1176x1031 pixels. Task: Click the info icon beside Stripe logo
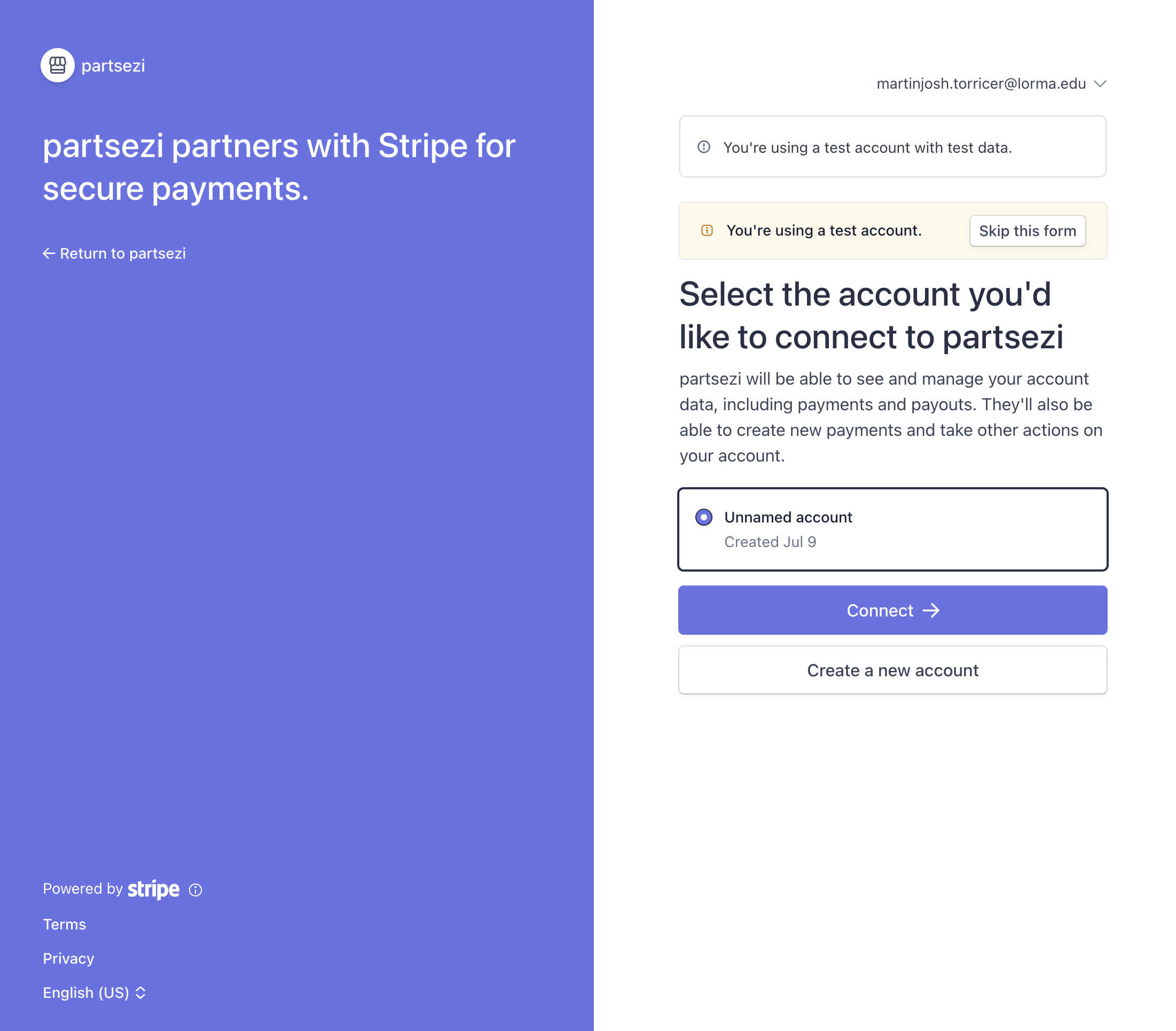click(x=195, y=890)
